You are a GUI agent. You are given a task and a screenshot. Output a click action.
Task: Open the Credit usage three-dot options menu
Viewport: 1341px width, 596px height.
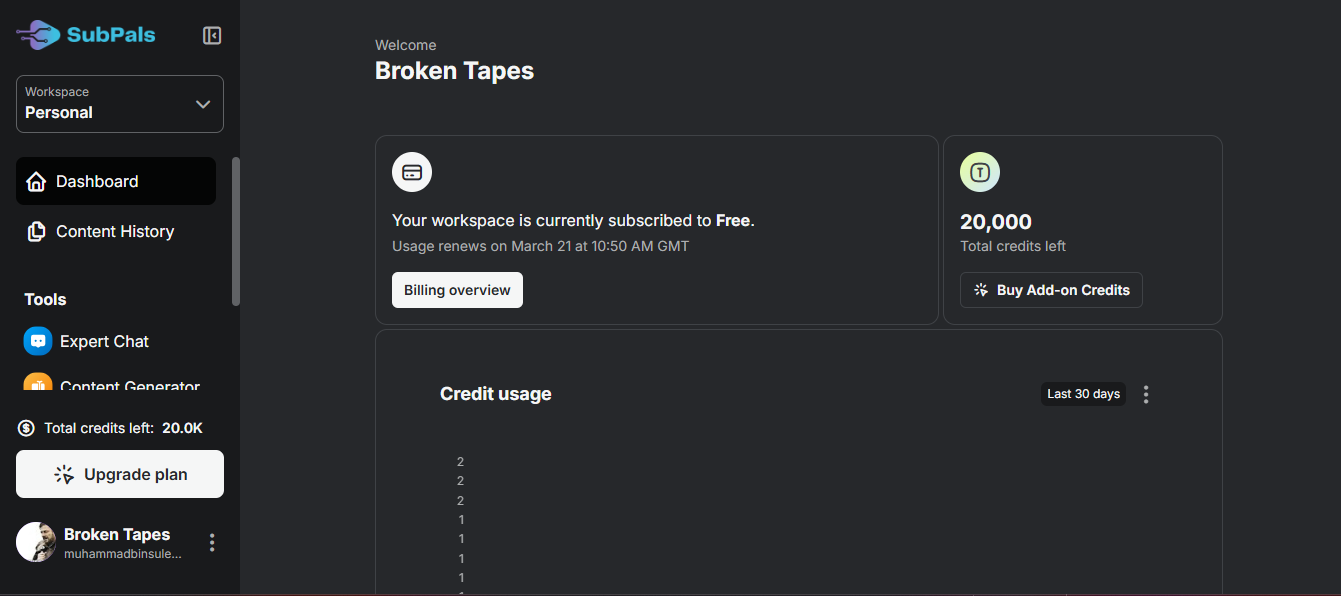(1146, 394)
